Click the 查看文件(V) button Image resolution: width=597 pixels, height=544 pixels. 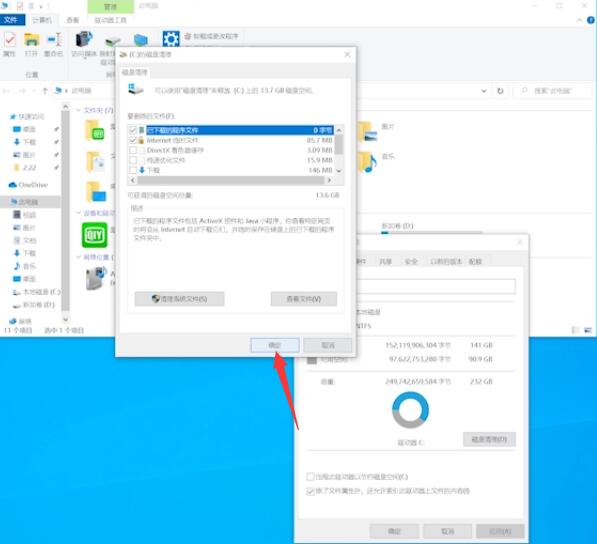tap(304, 299)
